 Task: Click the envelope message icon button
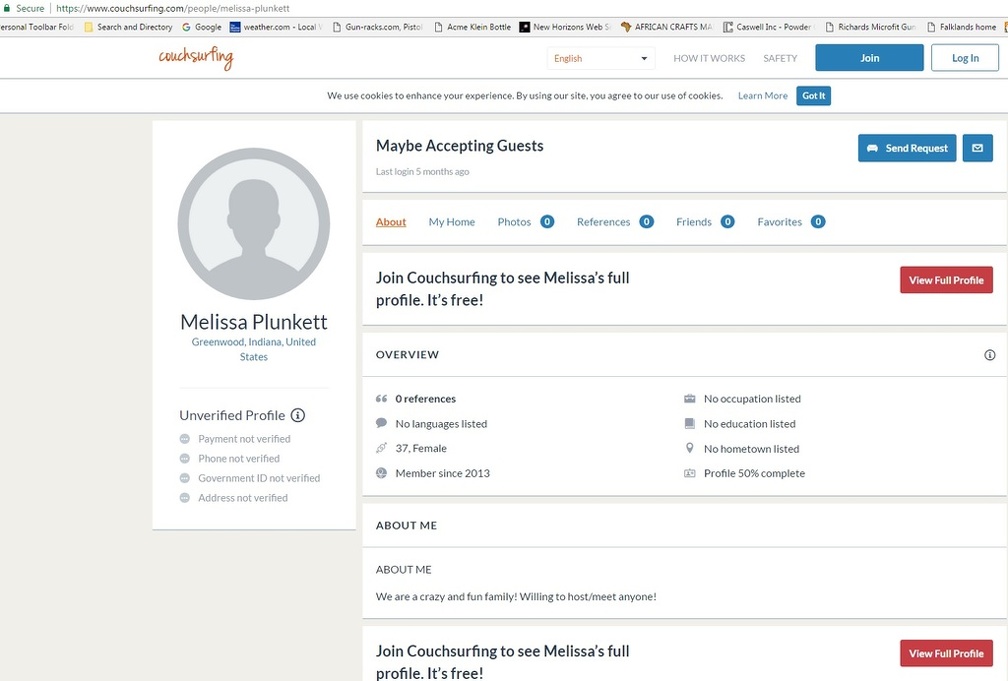(x=977, y=148)
